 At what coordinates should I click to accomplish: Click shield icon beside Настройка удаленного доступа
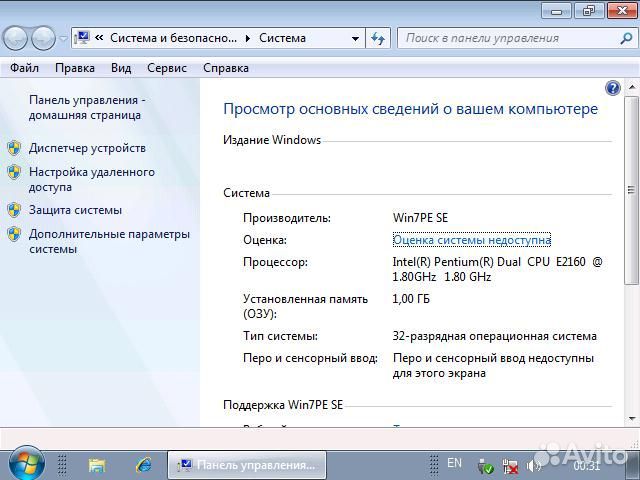(14, 172)
